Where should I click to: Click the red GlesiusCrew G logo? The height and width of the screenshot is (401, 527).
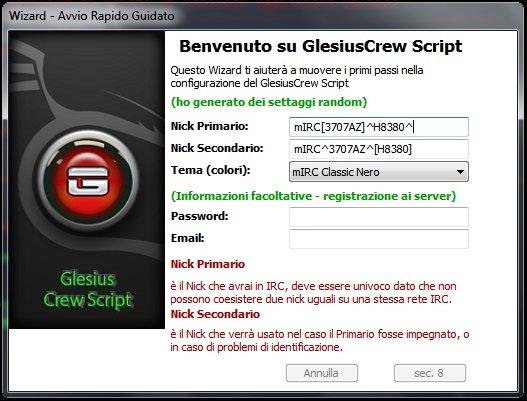tap(88, 182)
